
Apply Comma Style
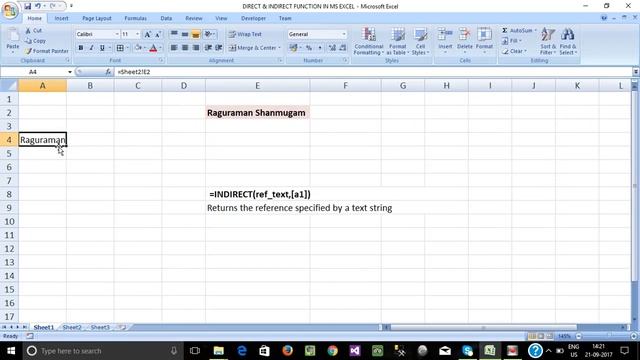pyautogui.click(x=320, y=48)
